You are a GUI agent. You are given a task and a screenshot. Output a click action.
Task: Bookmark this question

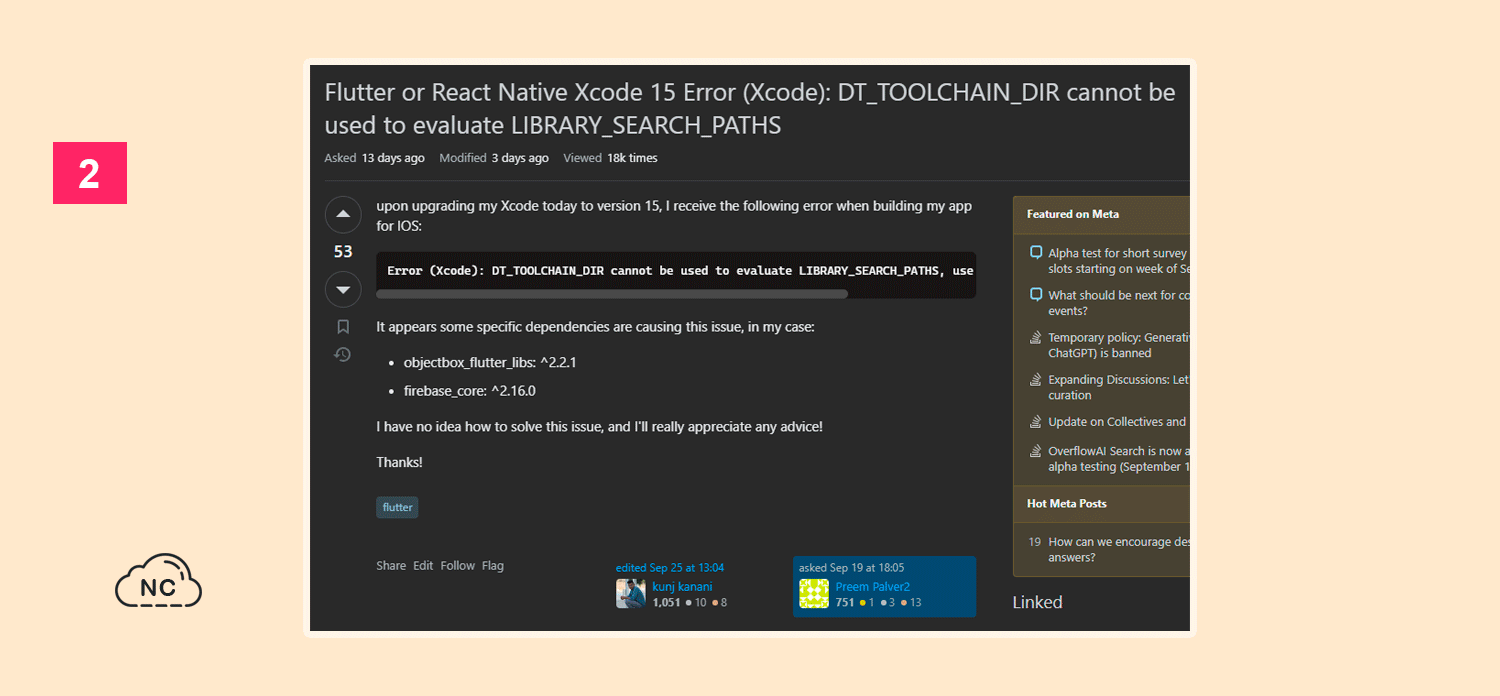[x=343, y=327]
